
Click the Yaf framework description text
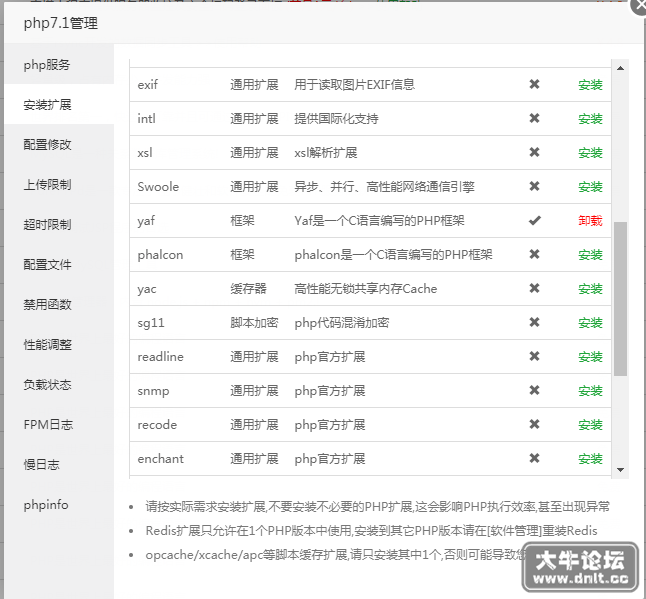(x=379, y=221)
